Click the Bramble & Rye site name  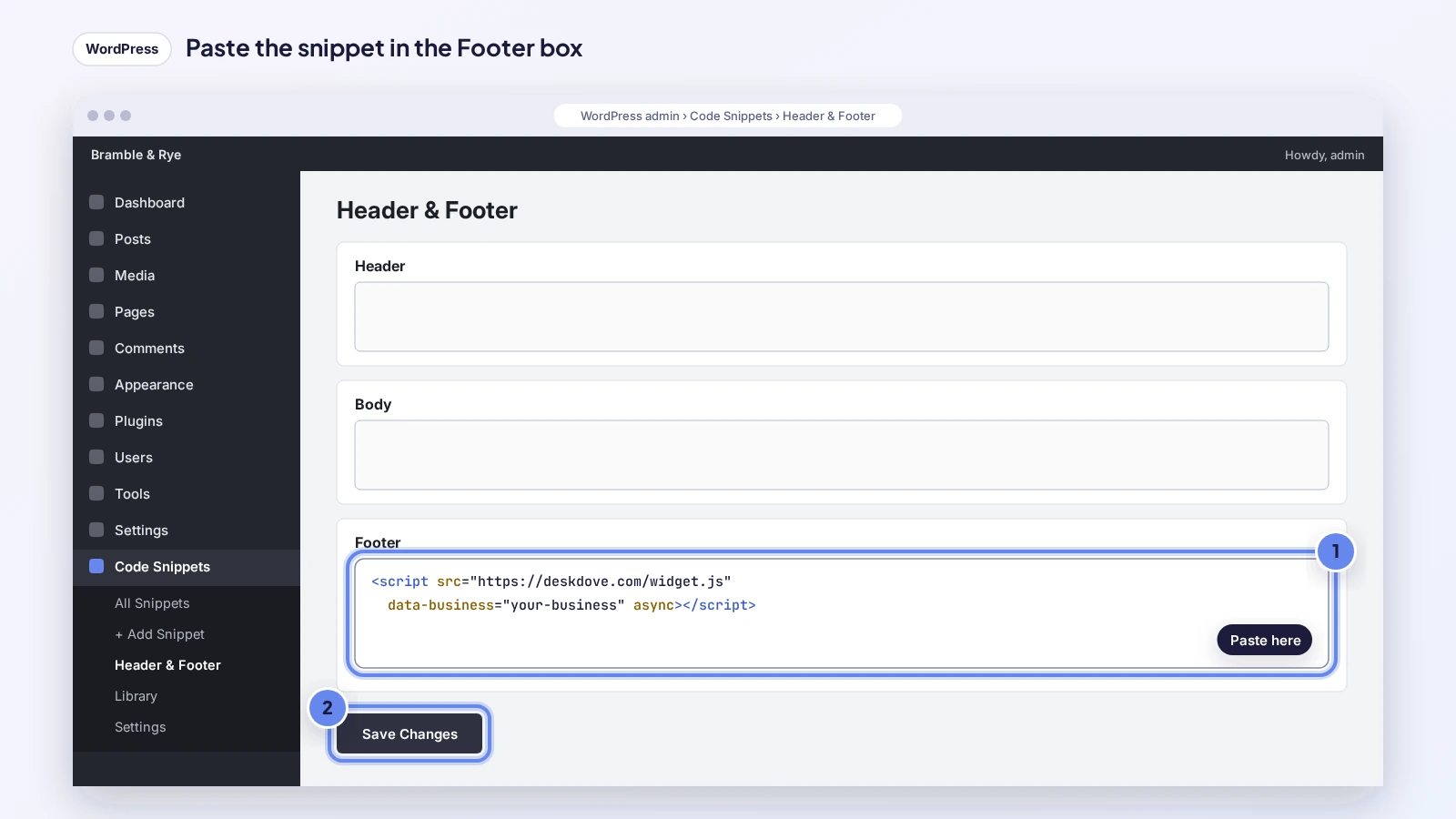(x=136, y=155)
